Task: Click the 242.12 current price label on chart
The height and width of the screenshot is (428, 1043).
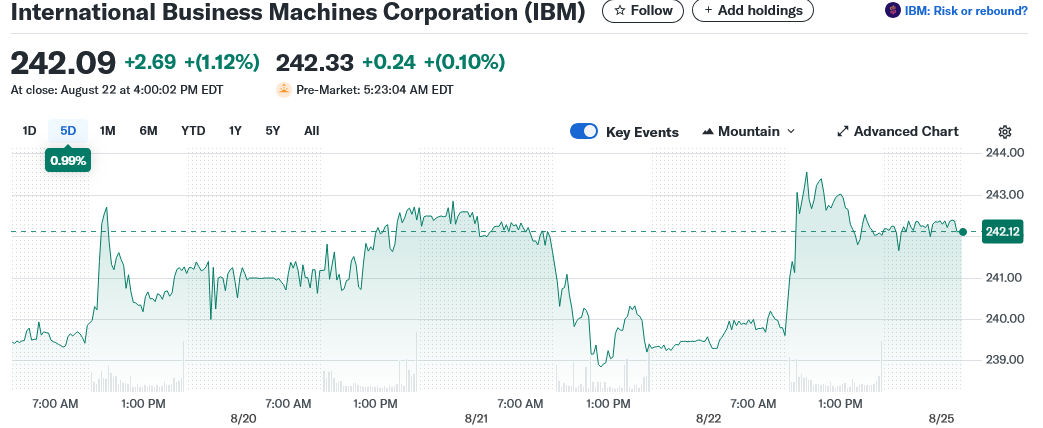Action: tap(1003, 232)
